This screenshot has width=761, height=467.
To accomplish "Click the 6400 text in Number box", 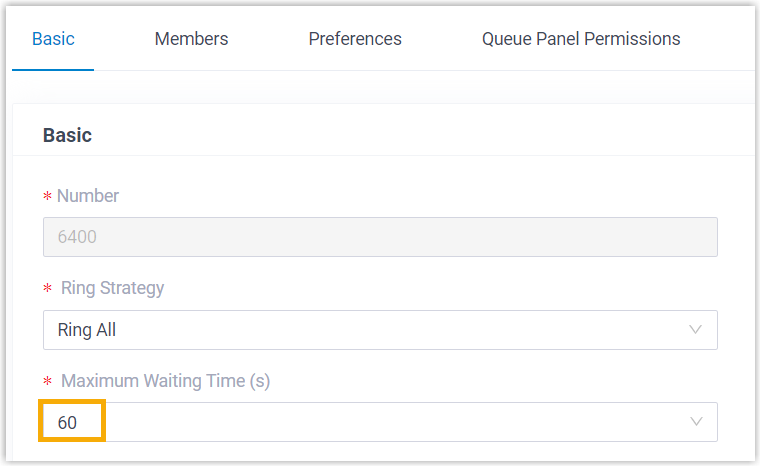I will tap(77, 238).
